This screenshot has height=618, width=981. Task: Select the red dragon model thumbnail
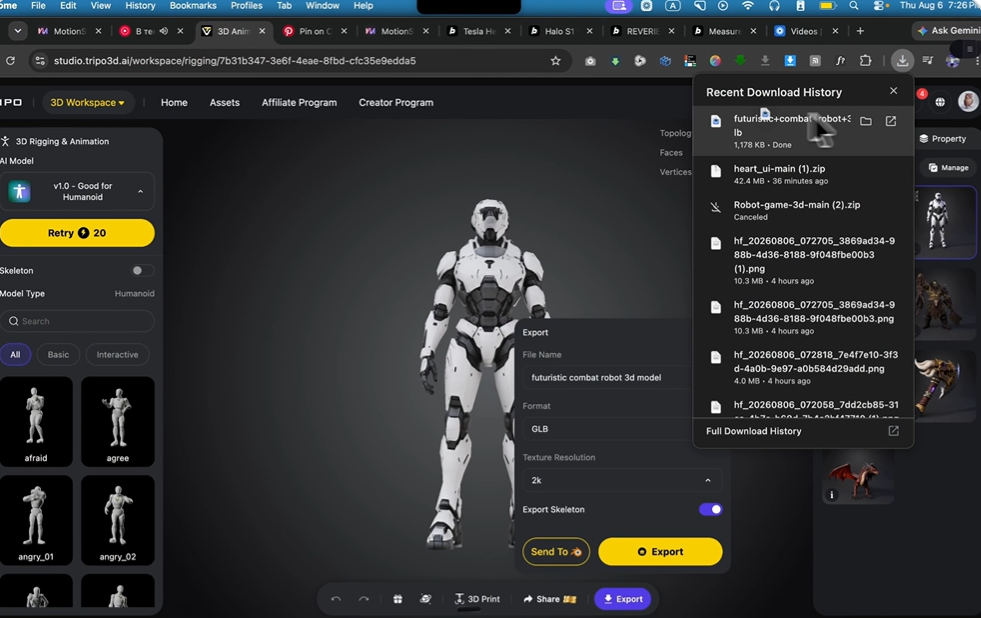[x=858, y=477]
